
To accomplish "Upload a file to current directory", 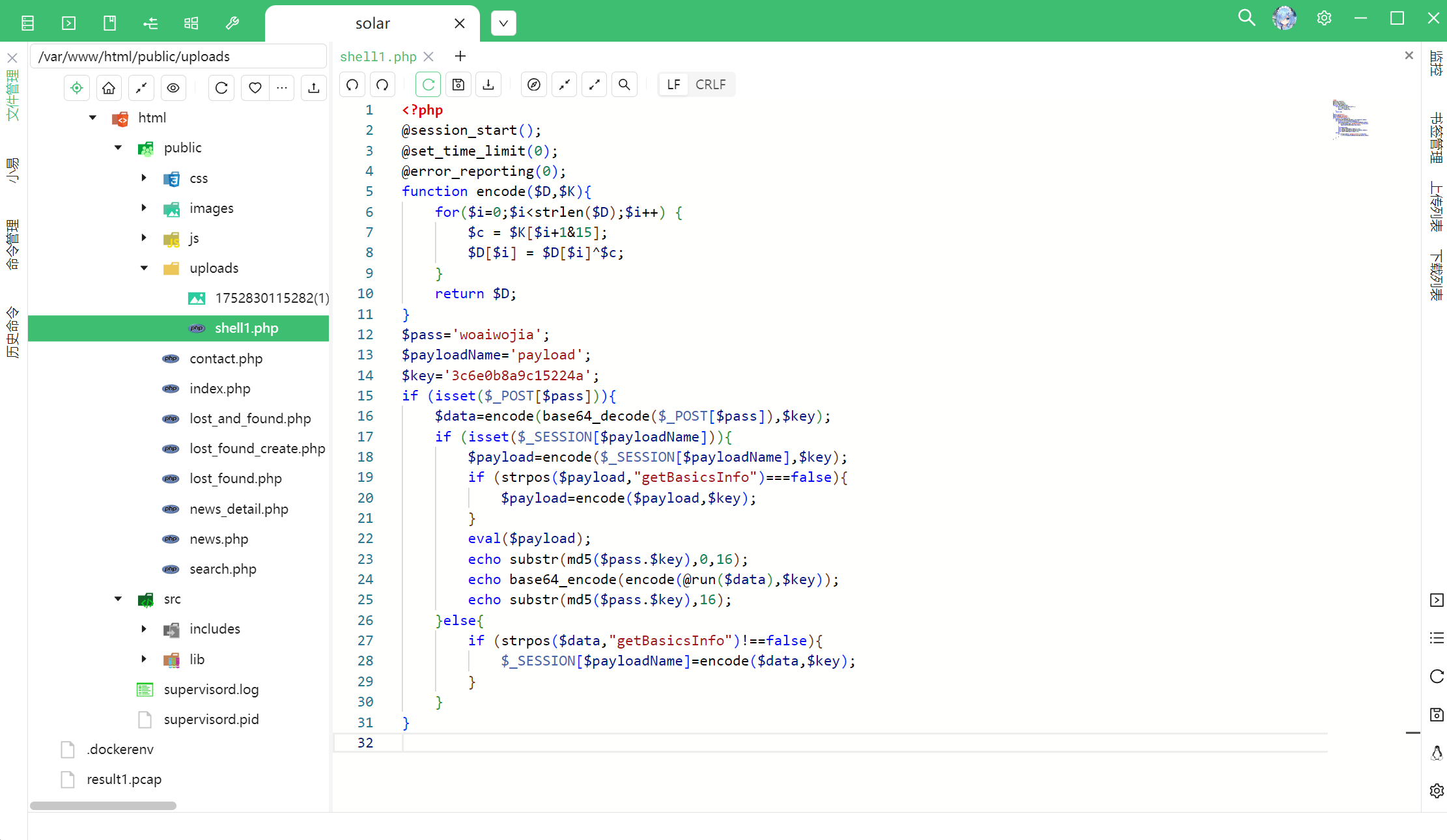I will pos(314,88).
